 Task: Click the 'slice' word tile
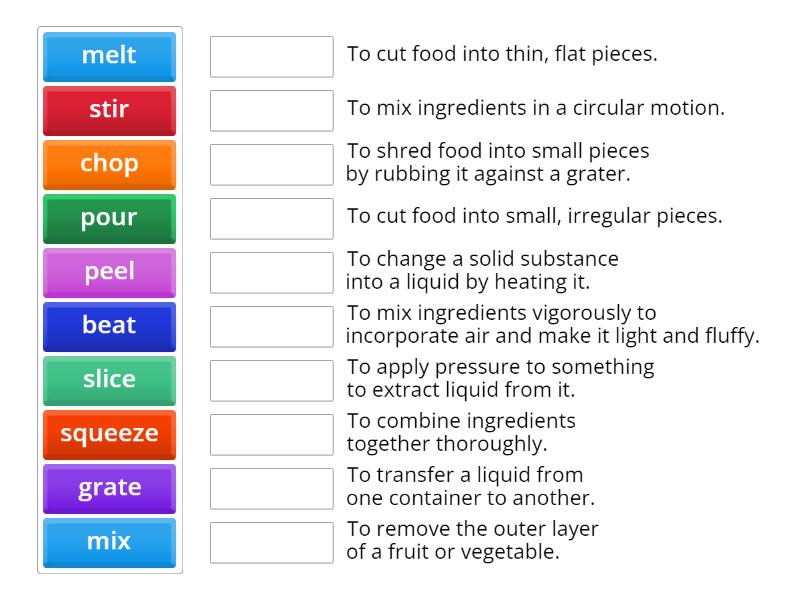click(x=108, y=381)
